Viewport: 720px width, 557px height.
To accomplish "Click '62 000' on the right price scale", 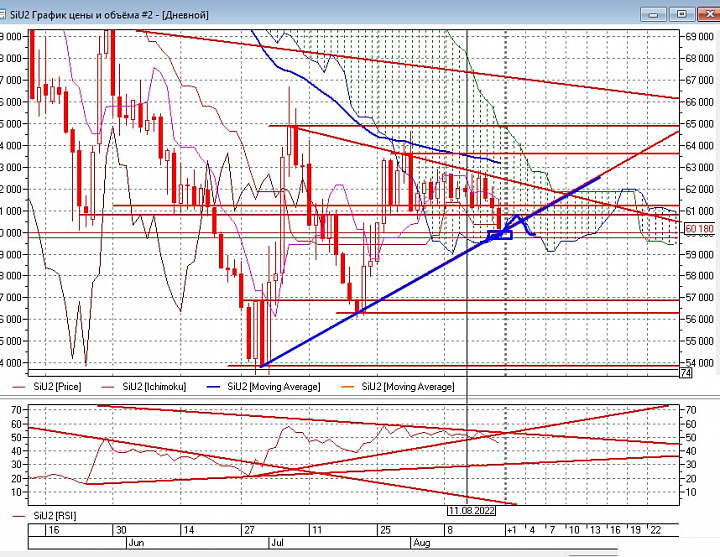I will 699,189.
